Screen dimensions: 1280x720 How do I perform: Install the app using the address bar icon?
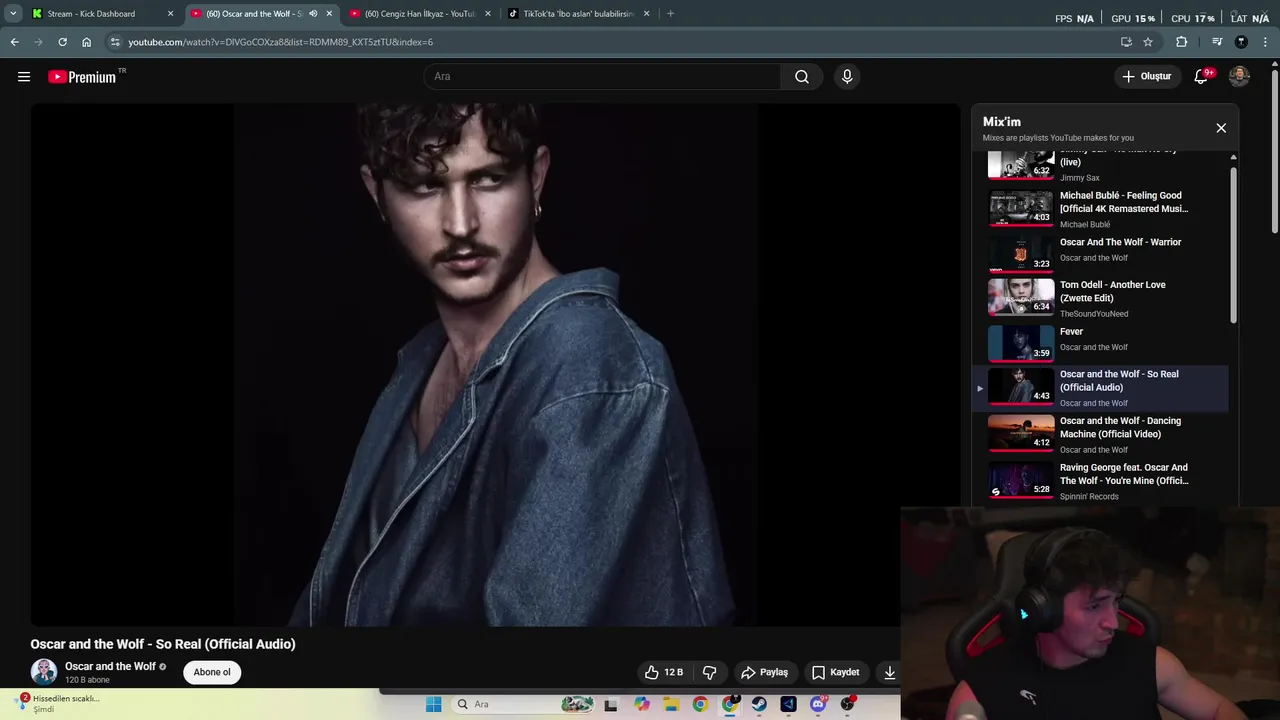pos(1126,42)
